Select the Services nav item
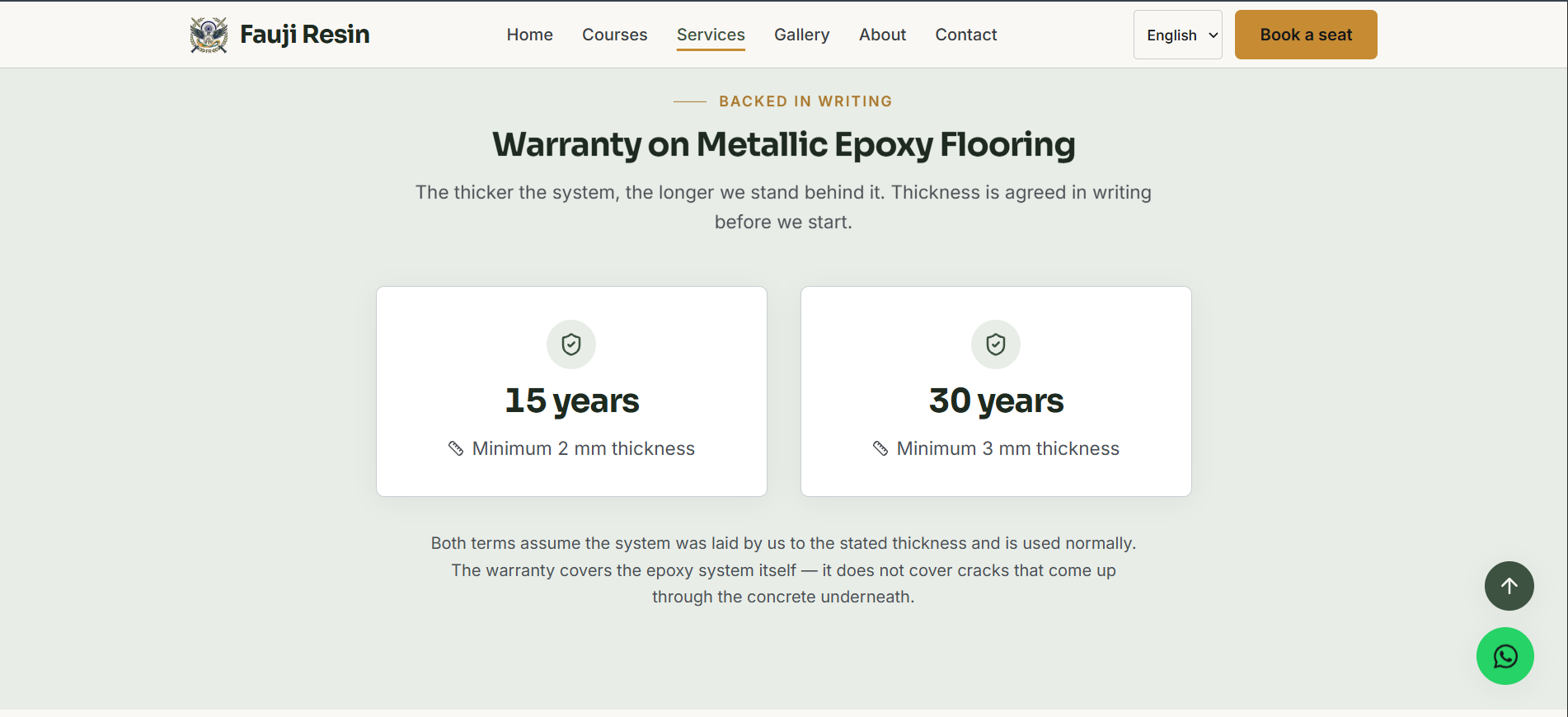This screenshot has height=717, width=1568. click(711, 35)
